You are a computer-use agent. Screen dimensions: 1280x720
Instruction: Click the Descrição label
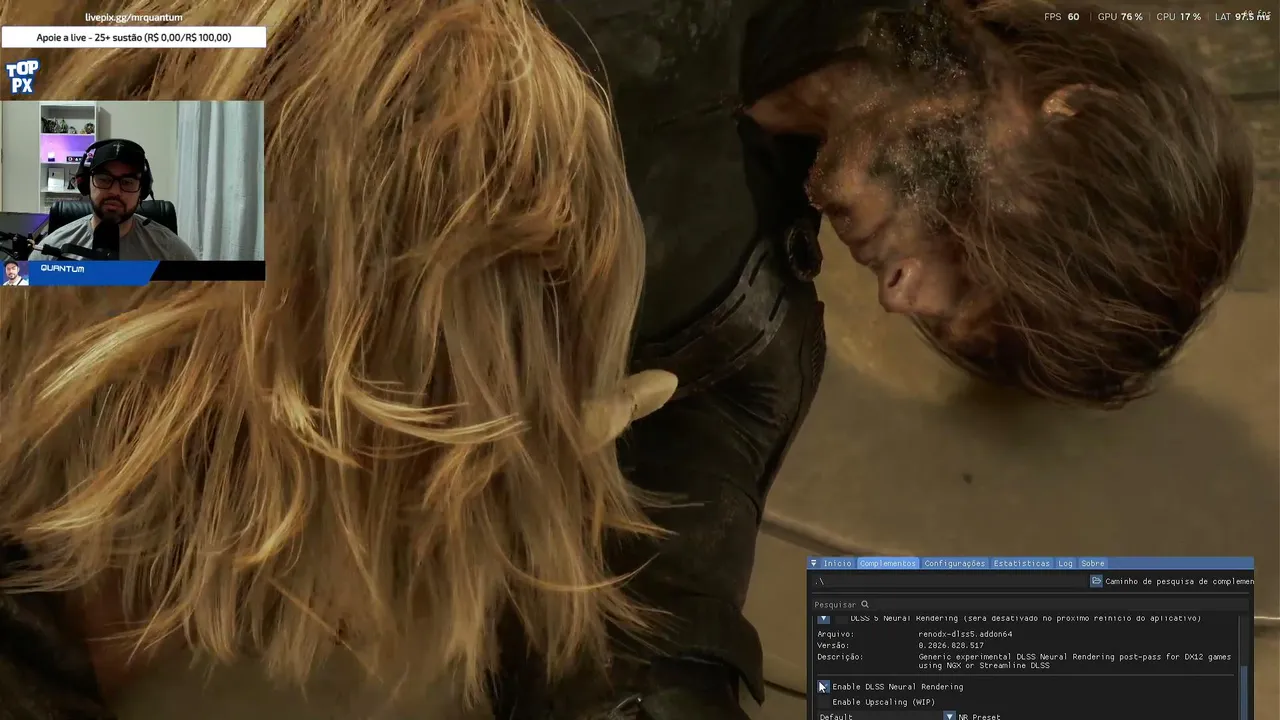(840, 657)
